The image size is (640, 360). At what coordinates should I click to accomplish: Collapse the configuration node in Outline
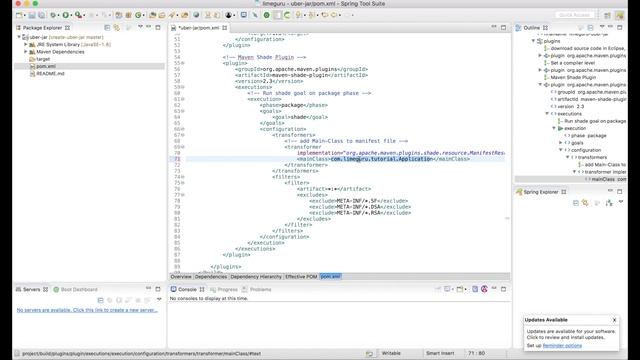561,150
